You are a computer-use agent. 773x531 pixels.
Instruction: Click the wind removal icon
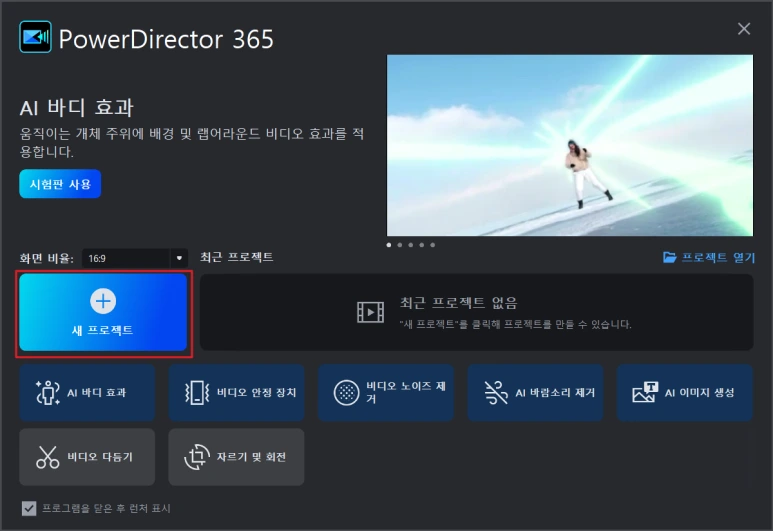point(496,393)
